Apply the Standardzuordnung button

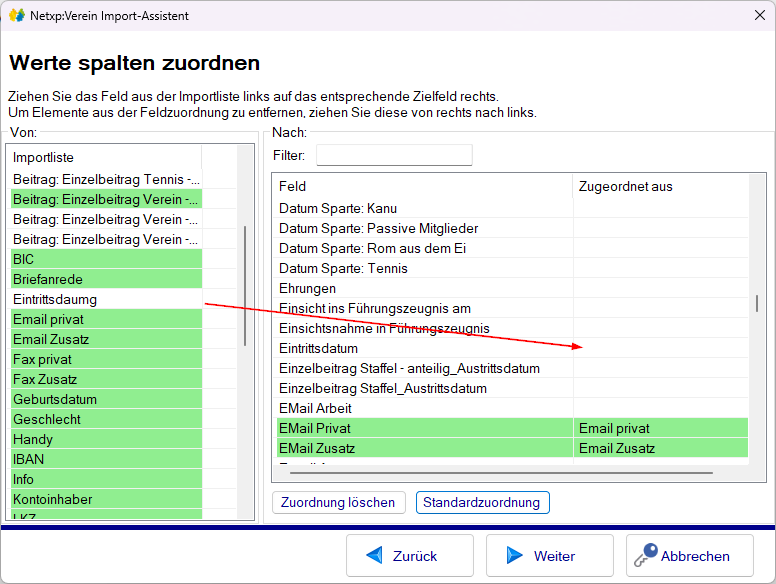pos(482,502)
